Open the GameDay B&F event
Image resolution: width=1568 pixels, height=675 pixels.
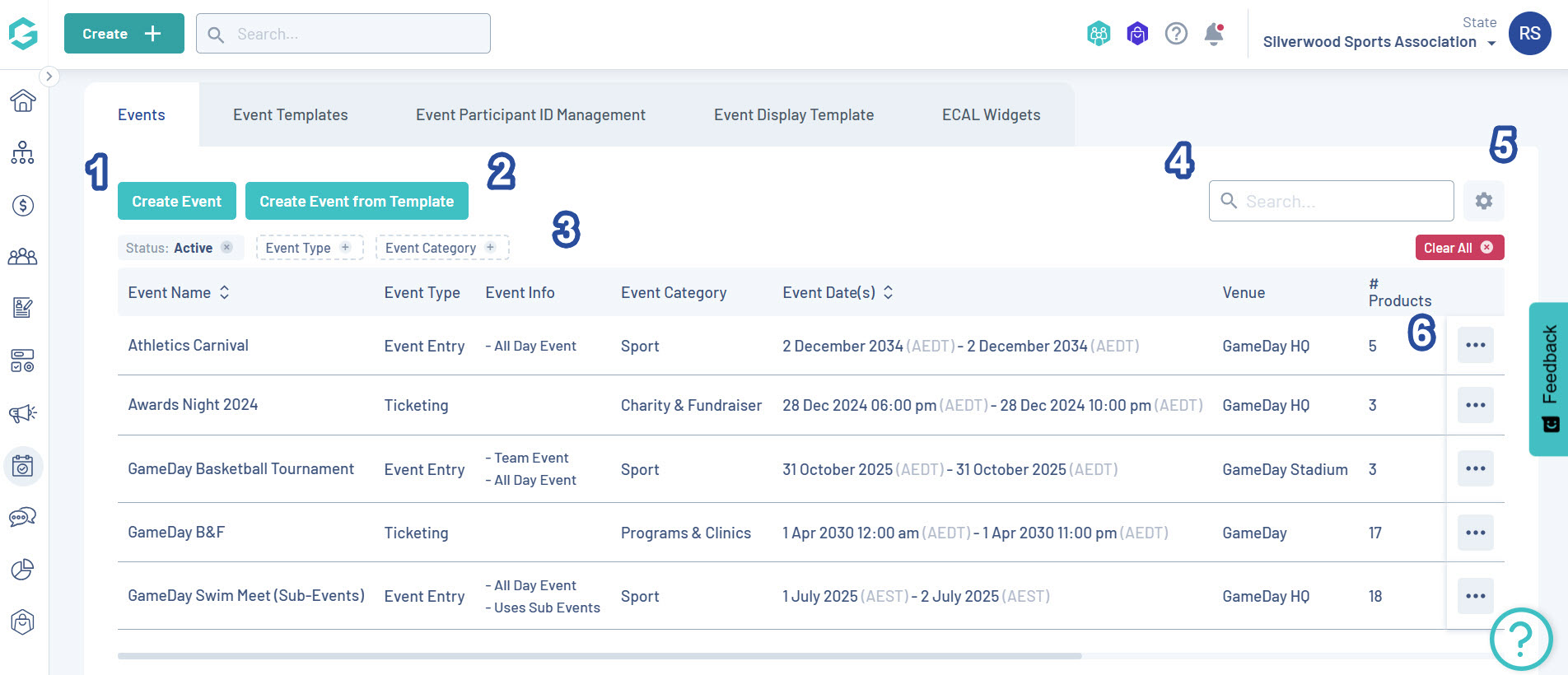pyautogui.click(x=176, y=533)
